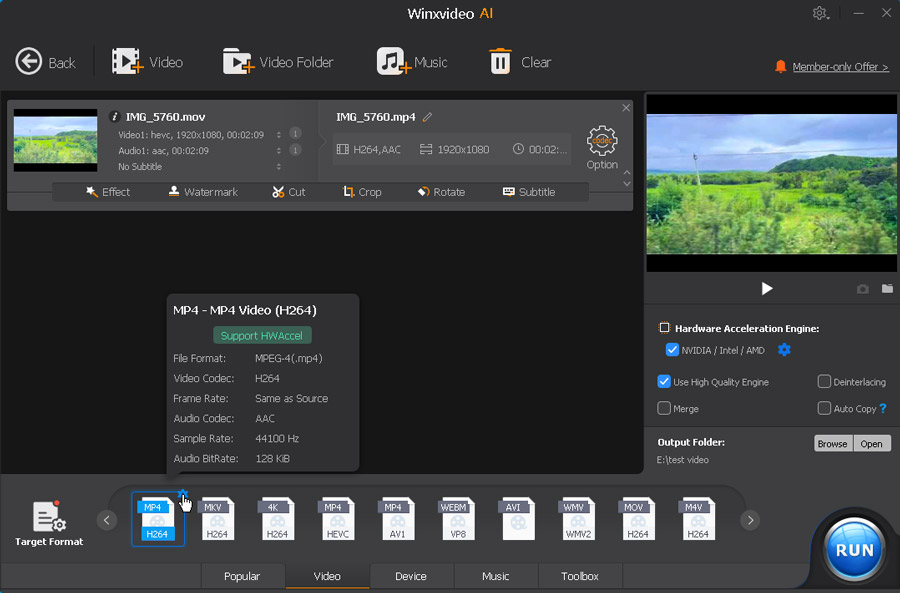900x593 pixels.
Task: Start conversion with RUN button
Action: pyautogui.click(x=854, y=549)
